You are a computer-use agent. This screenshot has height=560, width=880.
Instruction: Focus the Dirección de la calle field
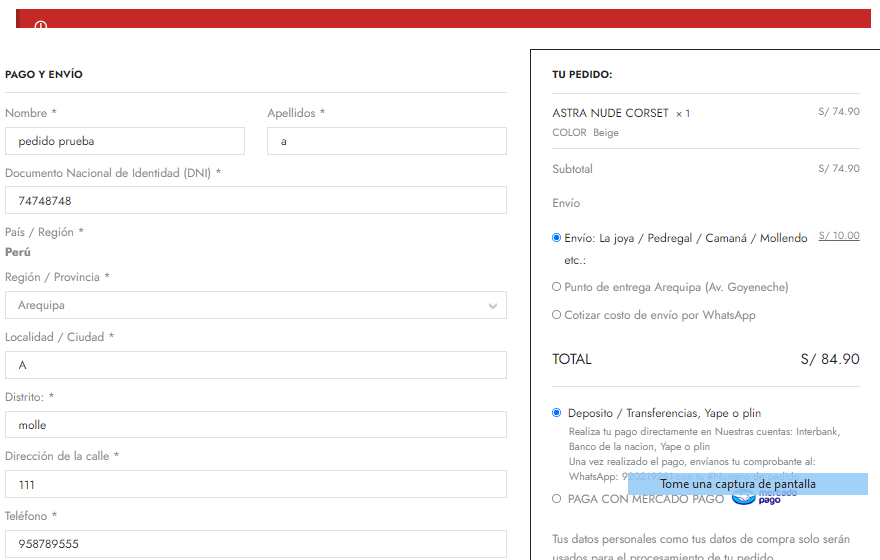pyautogui.click(x=256, y=484)
